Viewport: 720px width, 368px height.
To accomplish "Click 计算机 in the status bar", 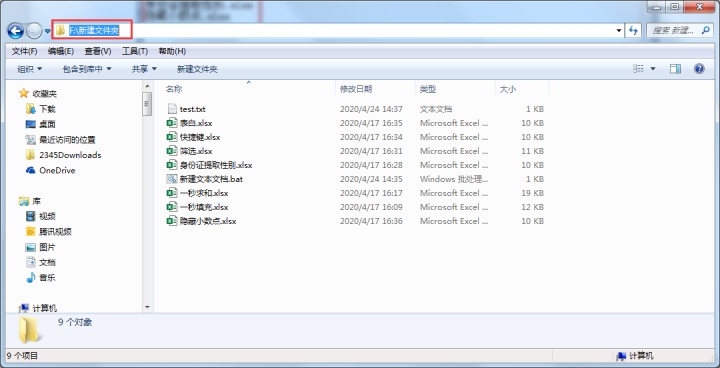I will [641, 356].
